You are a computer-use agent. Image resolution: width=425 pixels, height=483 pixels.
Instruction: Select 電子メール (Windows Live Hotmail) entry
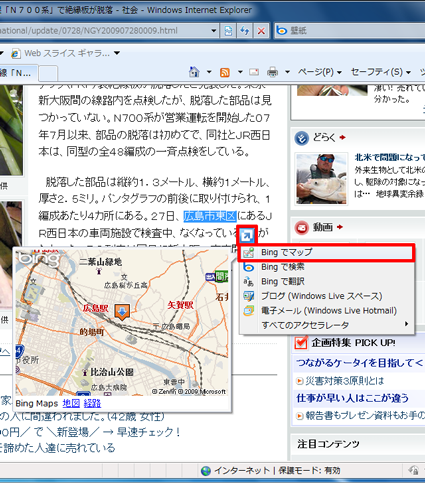[327, 311]
